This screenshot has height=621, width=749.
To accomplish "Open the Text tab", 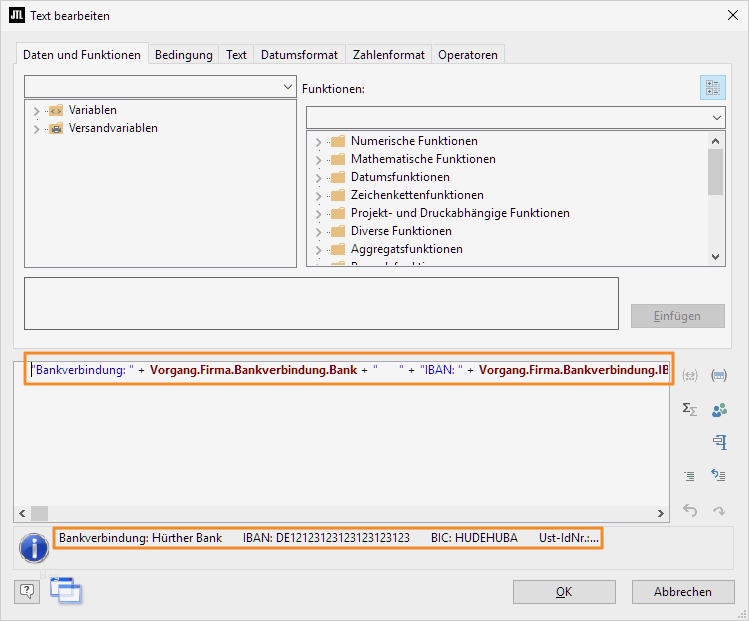I will tap(236, 54).
